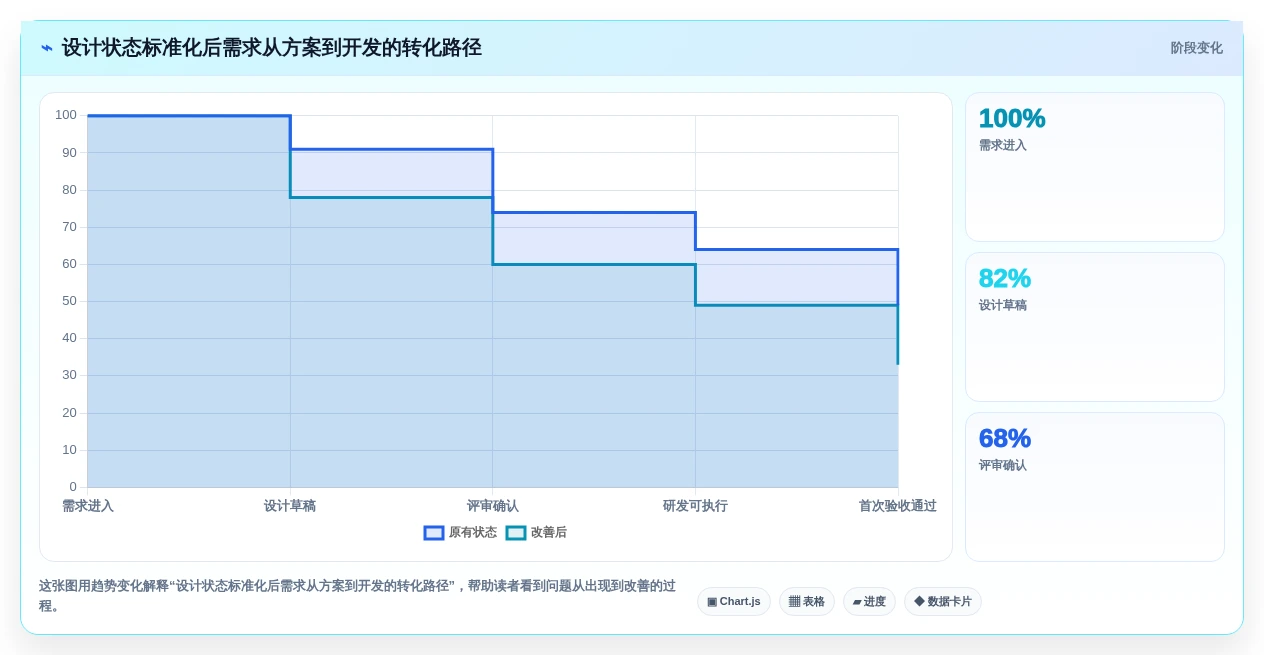
Task: Click the blue 原有状态 legend color box
Action: tap(434, 533)
